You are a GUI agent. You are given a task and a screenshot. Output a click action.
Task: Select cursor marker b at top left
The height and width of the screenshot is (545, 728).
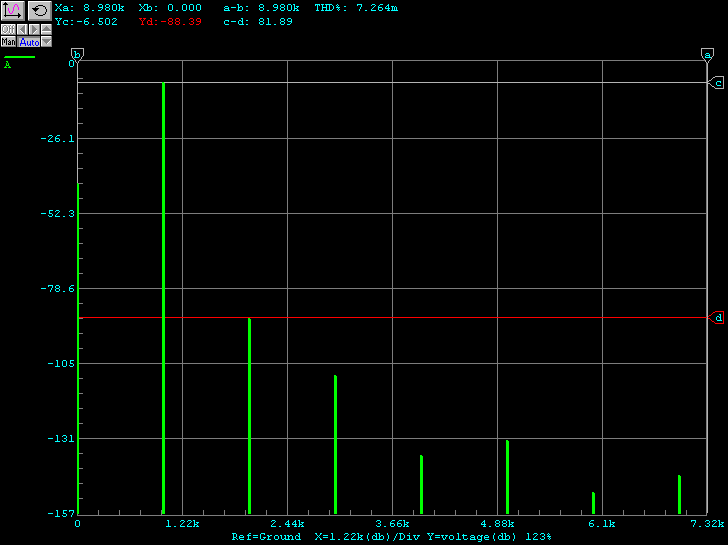(77, 54)
